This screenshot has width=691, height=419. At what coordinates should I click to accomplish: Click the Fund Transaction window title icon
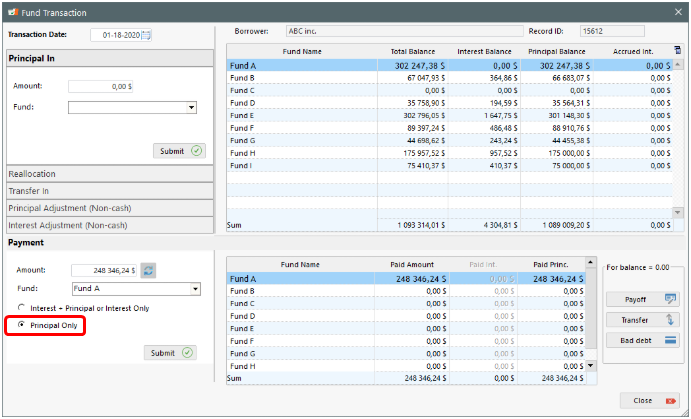[13, 12]
